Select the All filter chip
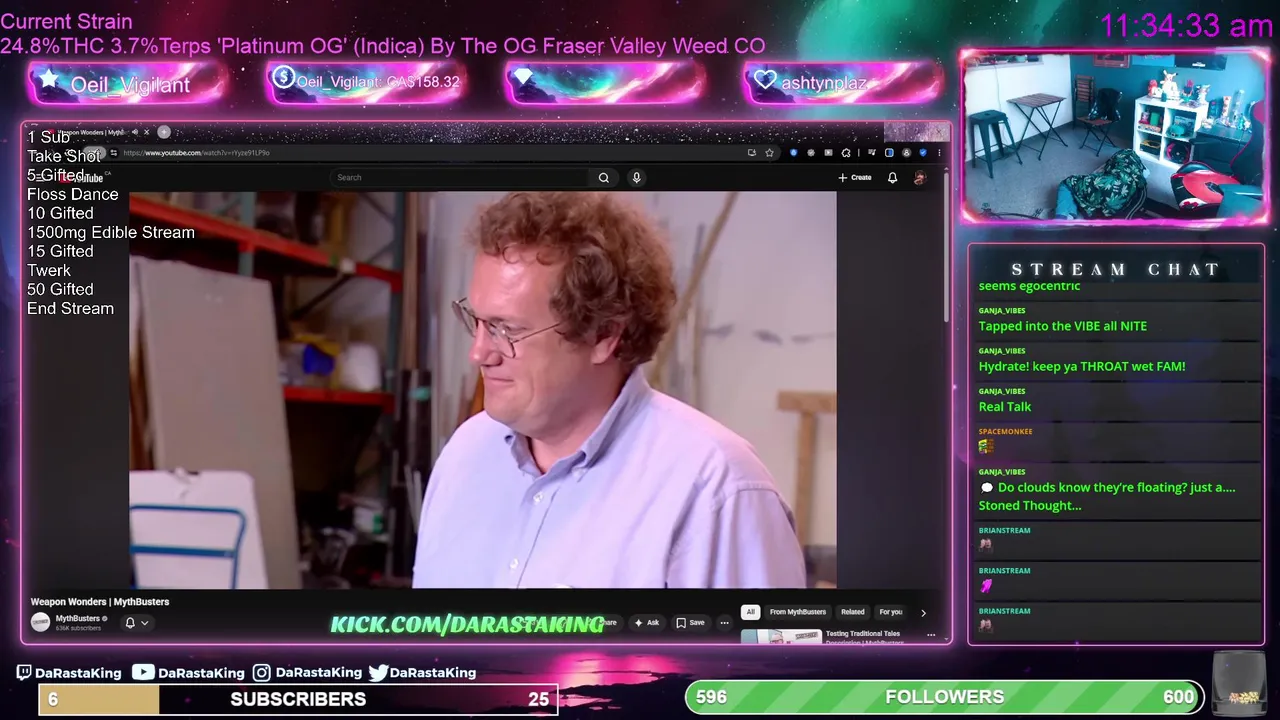This screenshot has height=720, width=1280. coord(750,612)
